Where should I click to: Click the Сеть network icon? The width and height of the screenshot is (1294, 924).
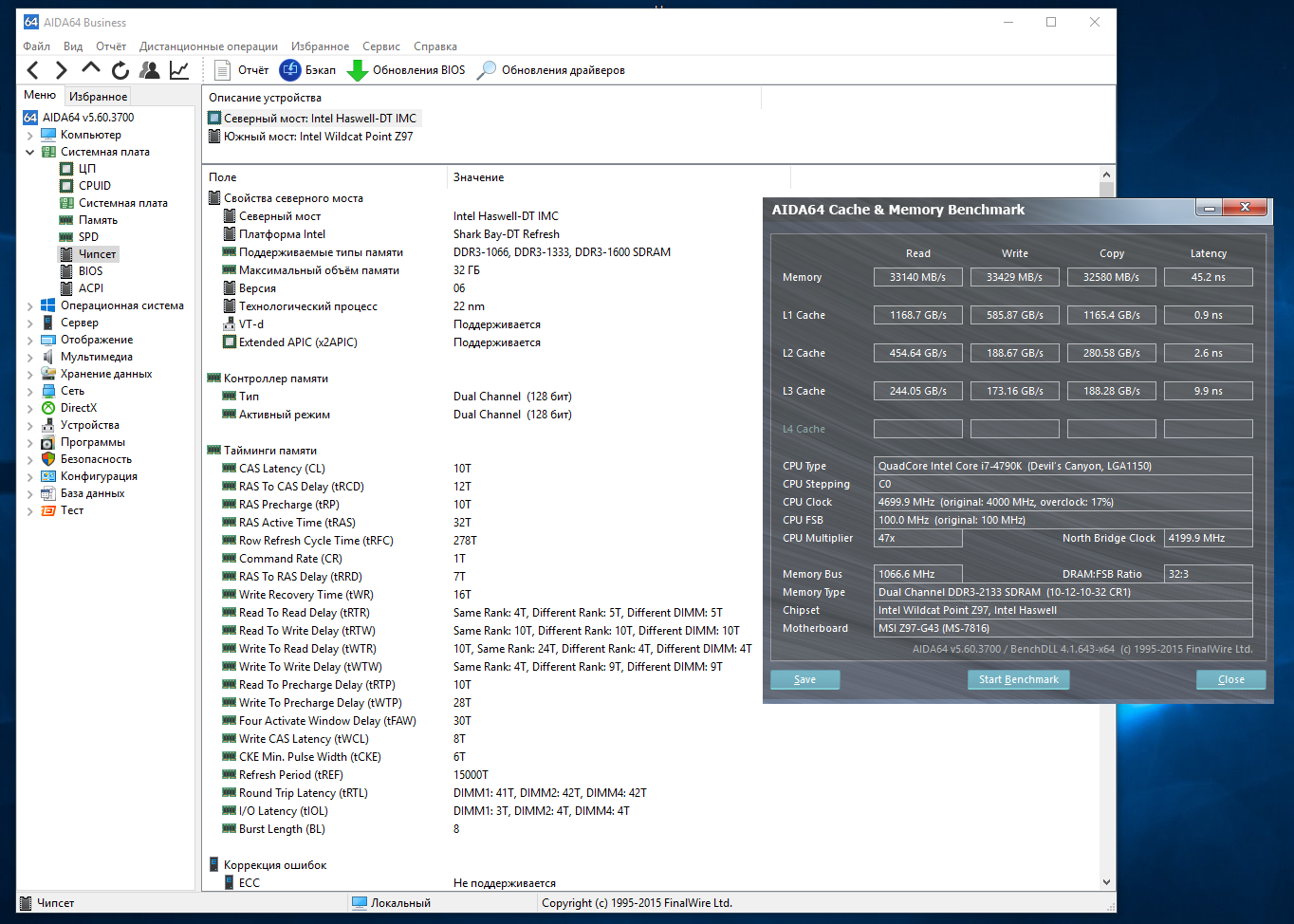48,391
